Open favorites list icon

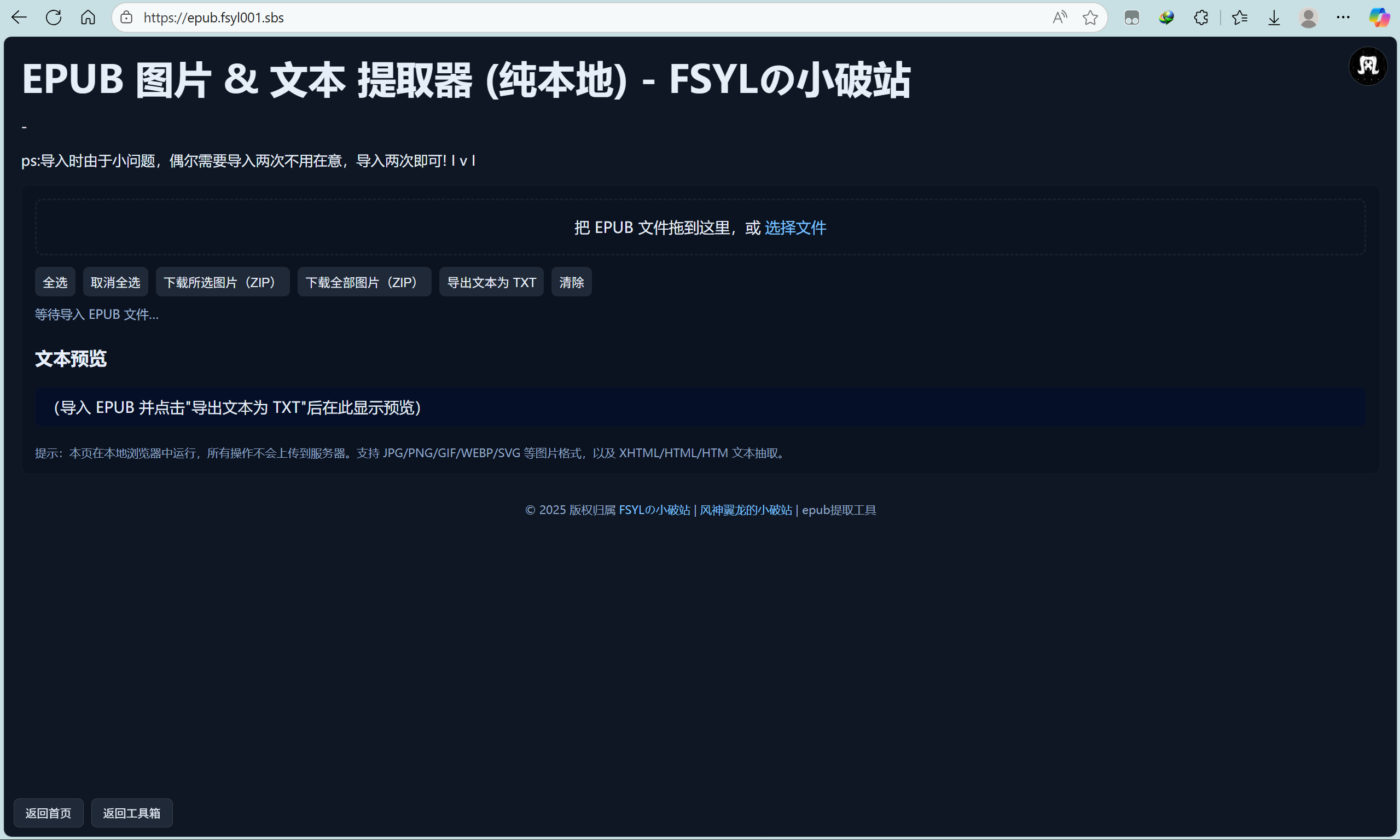(x=1239, y=17)
